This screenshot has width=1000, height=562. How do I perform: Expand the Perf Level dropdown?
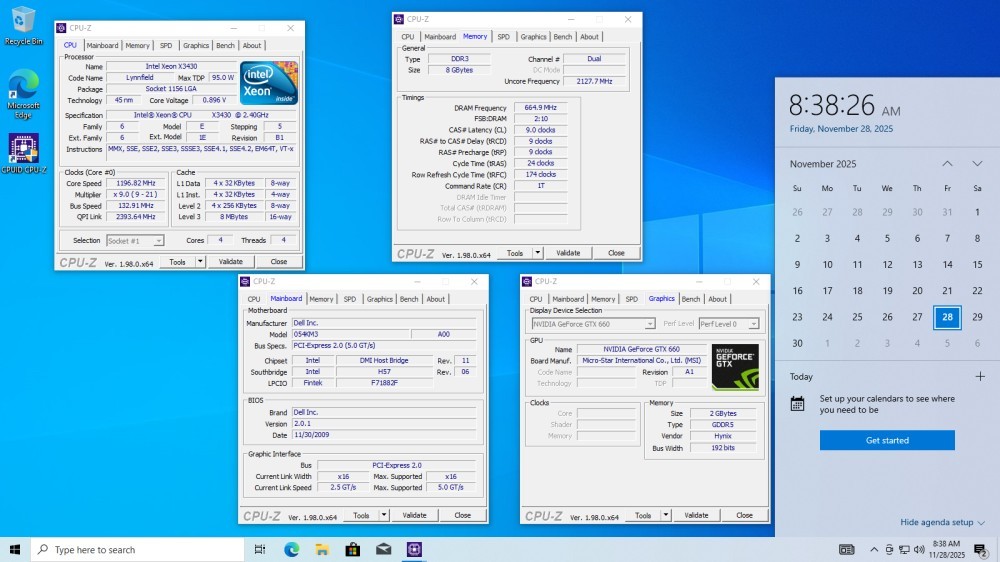pos(727,324)
